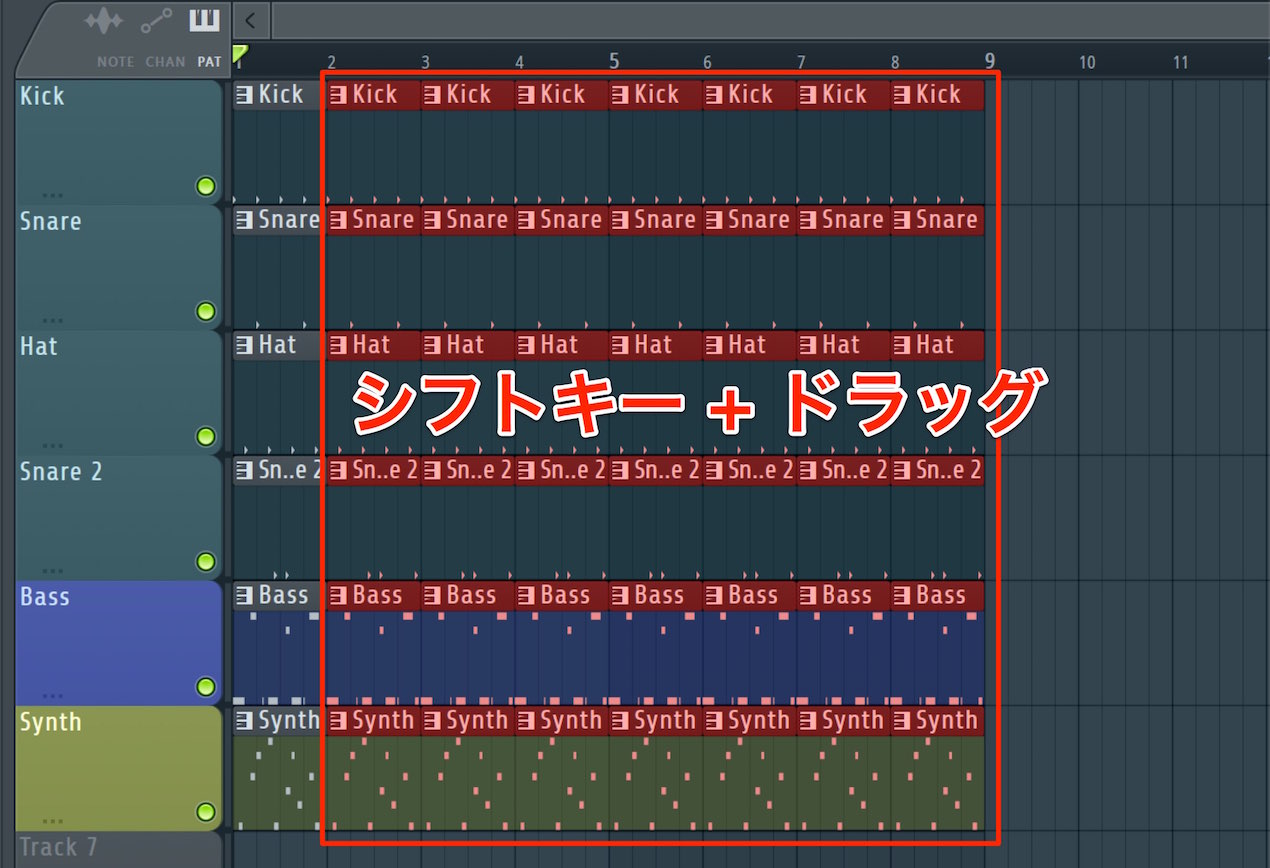This screenshot has height=868, width=1270.
Task: Select the Snare clip name at bar 2
Action: tap(383, 220)
